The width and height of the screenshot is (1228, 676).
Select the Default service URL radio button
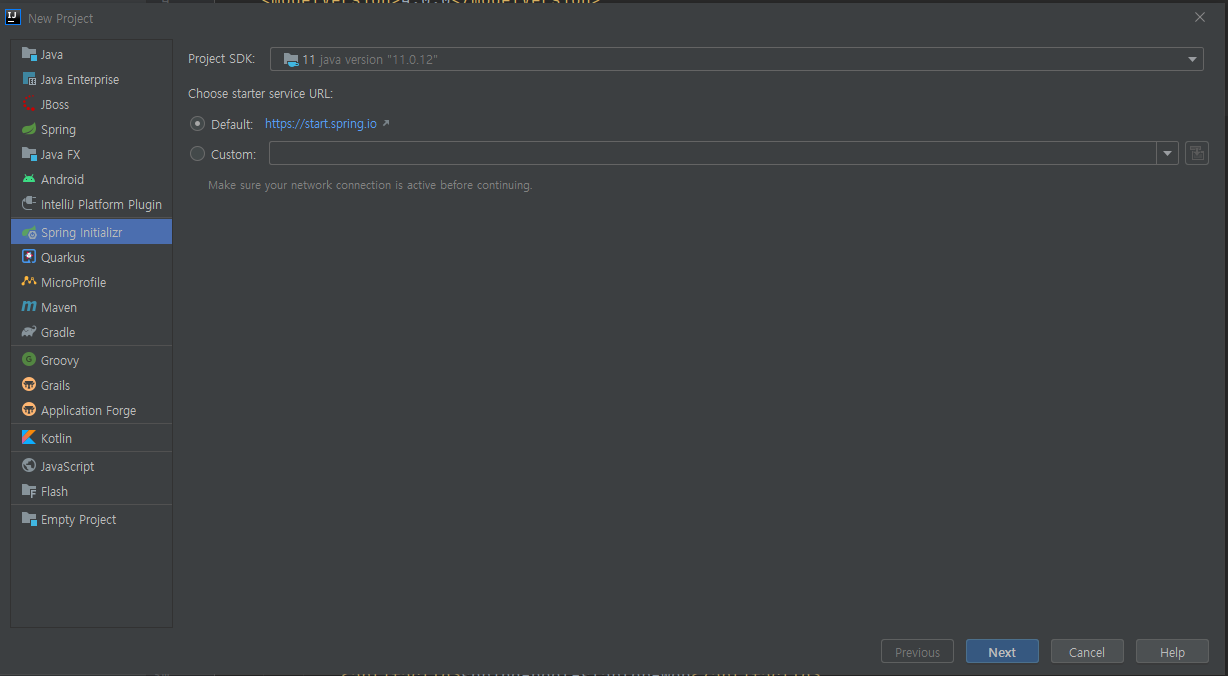pyautogui.click(x=197, y=124)
